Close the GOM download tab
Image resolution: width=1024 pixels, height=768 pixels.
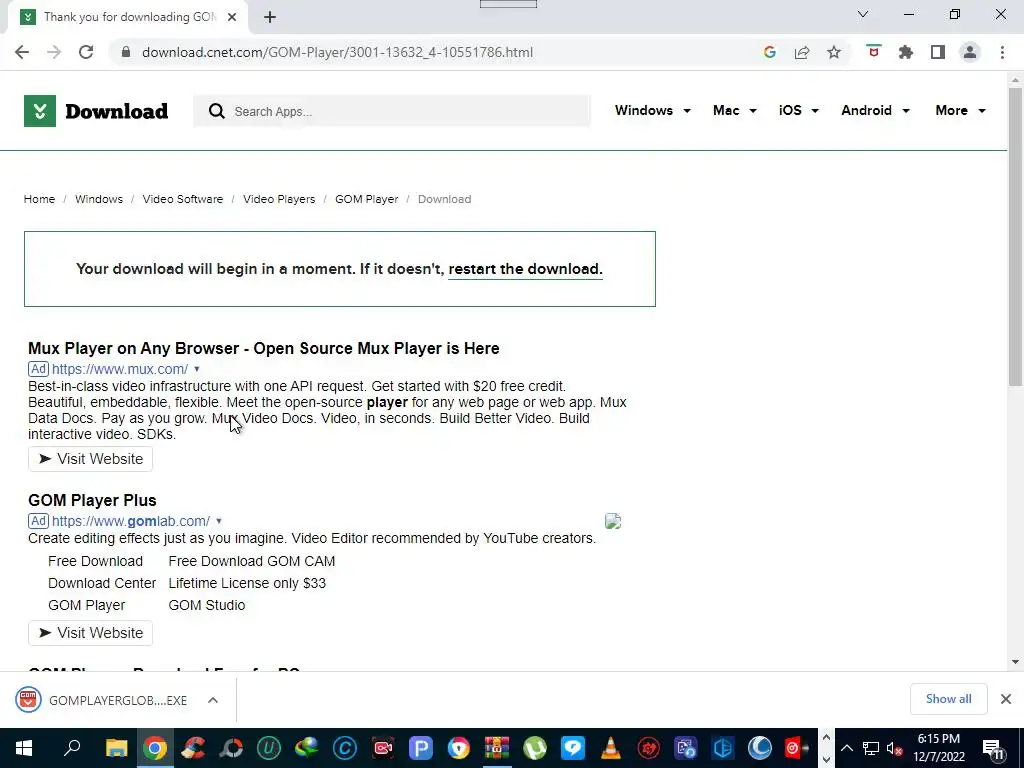tap(232, 17)
